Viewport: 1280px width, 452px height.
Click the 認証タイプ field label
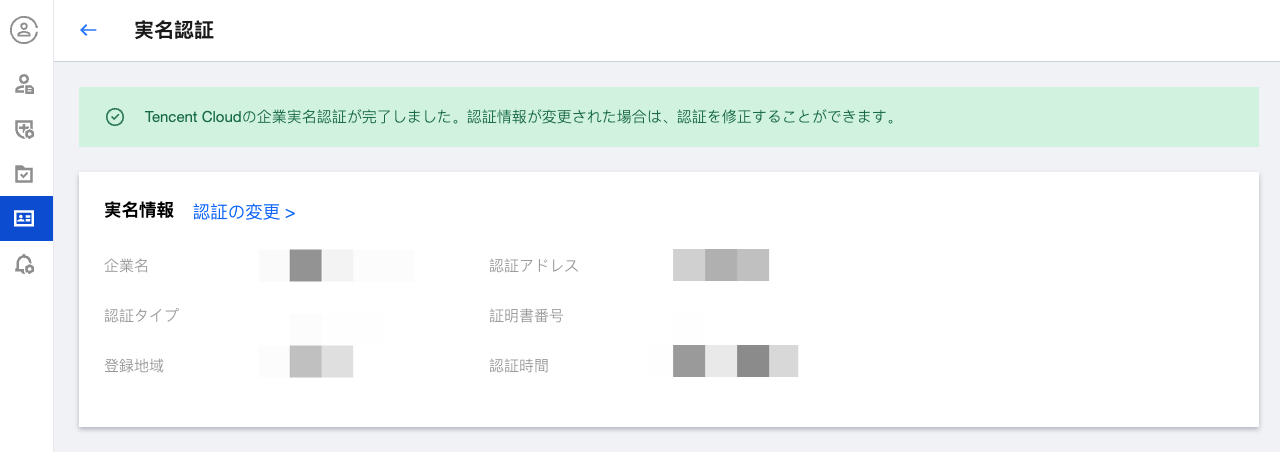(142, 316)
